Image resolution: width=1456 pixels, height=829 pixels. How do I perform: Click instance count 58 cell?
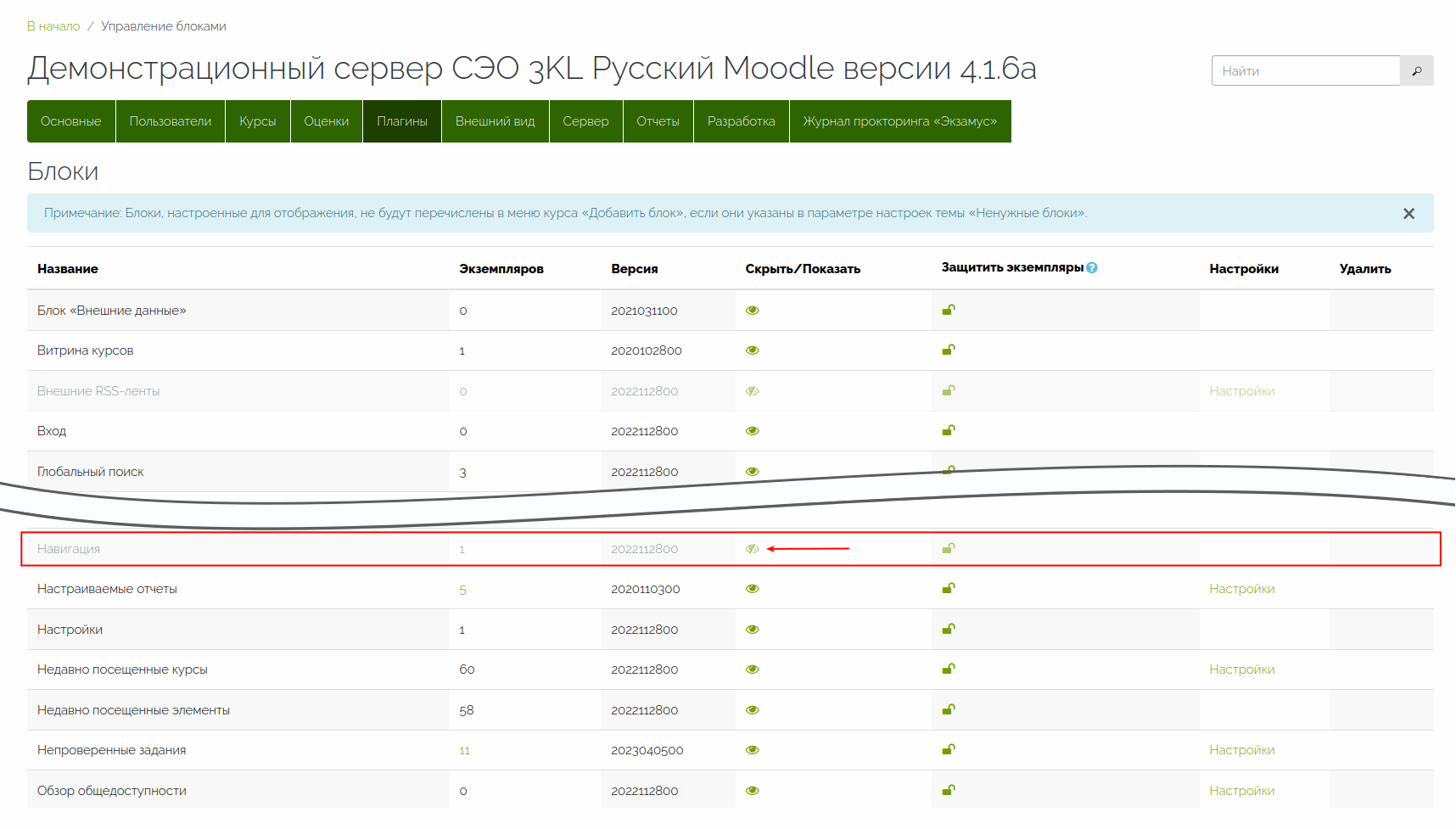(467, 710)
